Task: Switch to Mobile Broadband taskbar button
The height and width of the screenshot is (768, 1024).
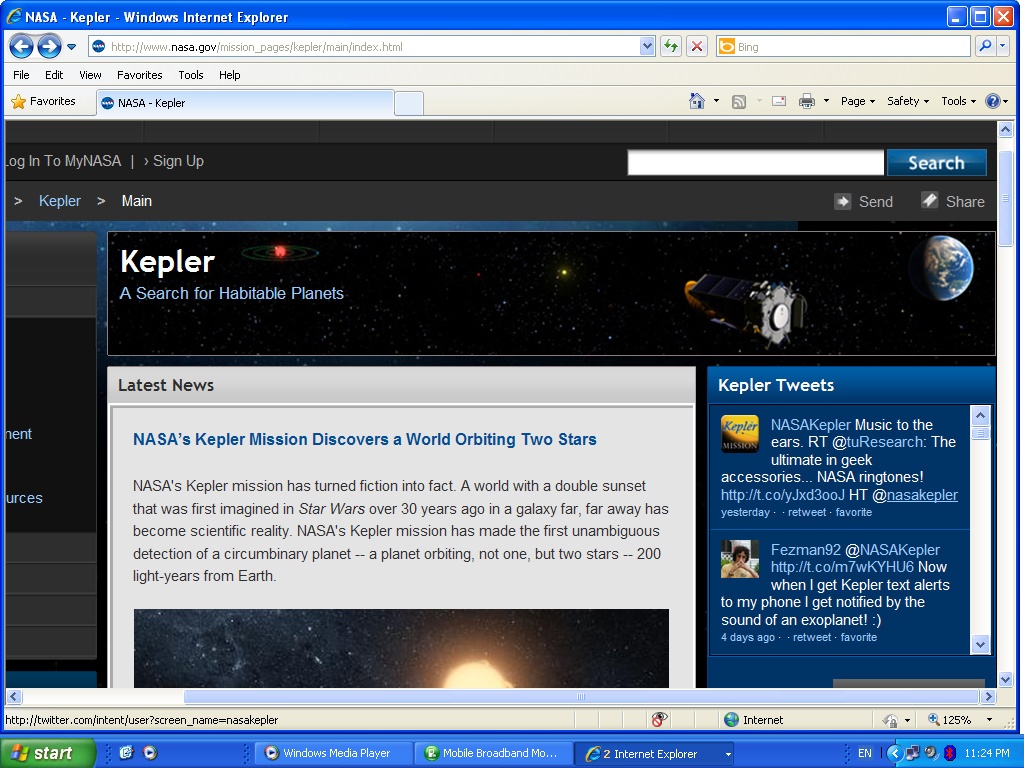Action: (494, 754)
